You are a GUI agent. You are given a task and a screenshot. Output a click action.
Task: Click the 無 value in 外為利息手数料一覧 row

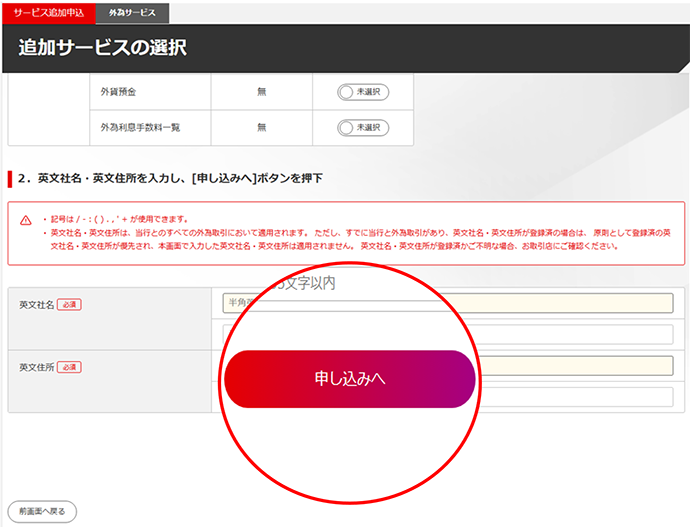coord(262,128)
